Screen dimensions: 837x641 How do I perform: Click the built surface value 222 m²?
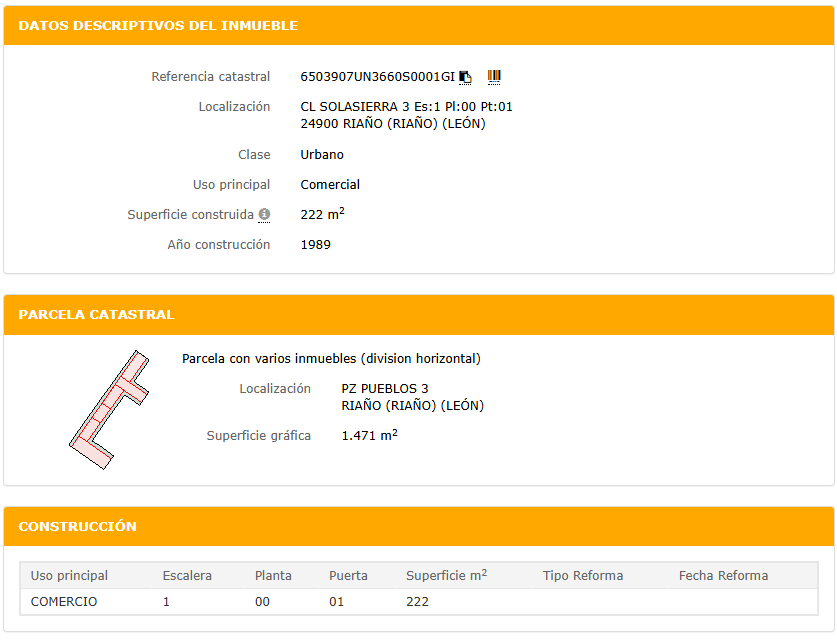pyautogui.click(x=322, y=214)
